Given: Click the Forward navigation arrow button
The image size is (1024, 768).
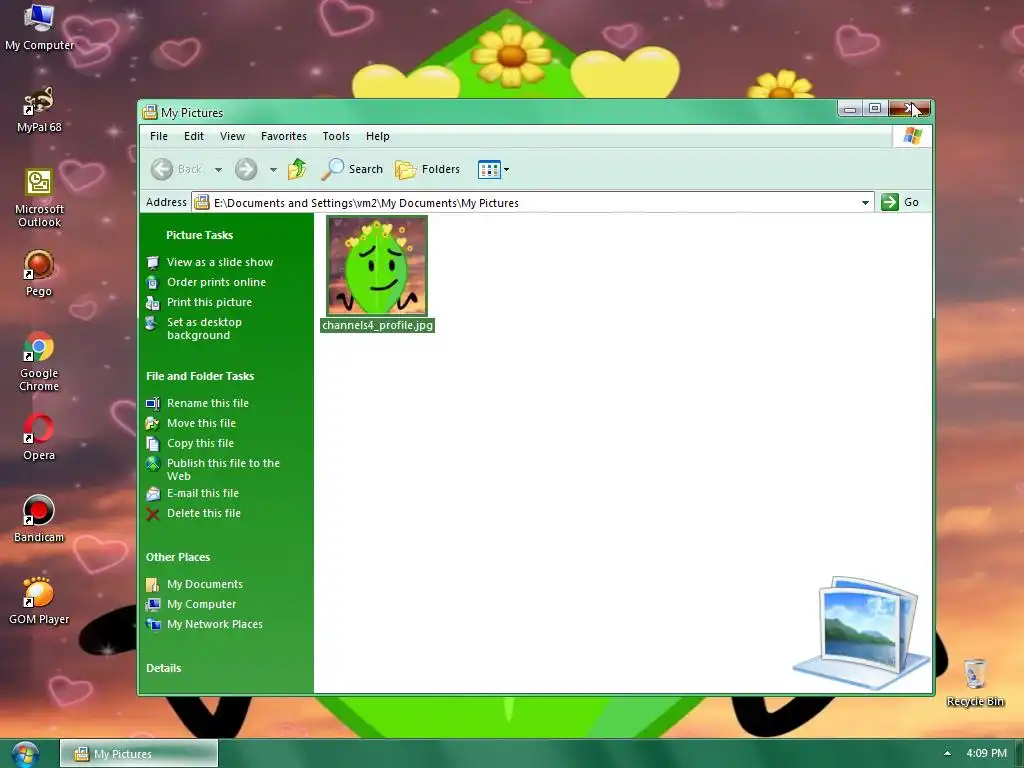Looking at the screenshot, I should [246, 169].
